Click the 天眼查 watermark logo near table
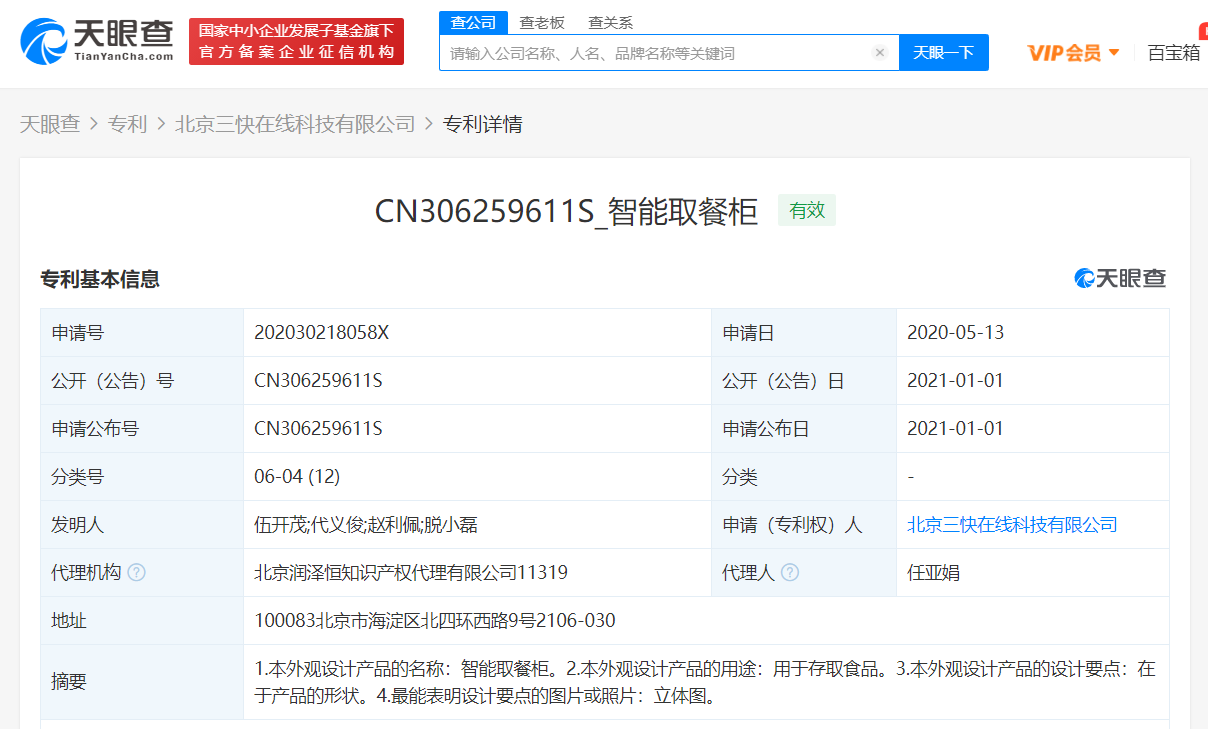This screenshot has width=1208, height=729. tap(1119, 279)
